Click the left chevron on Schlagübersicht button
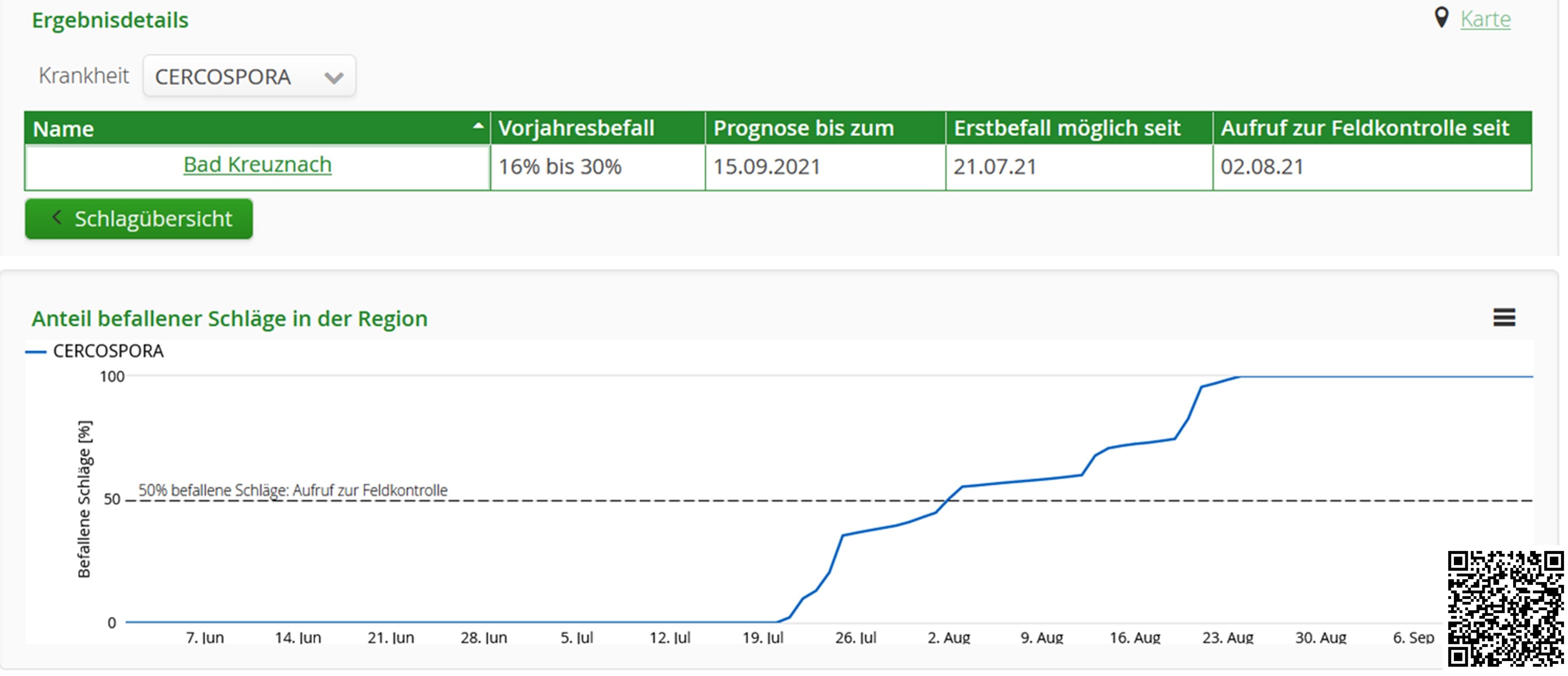The height and width of the screenshot is (676, 1568). tap(57, 218)
